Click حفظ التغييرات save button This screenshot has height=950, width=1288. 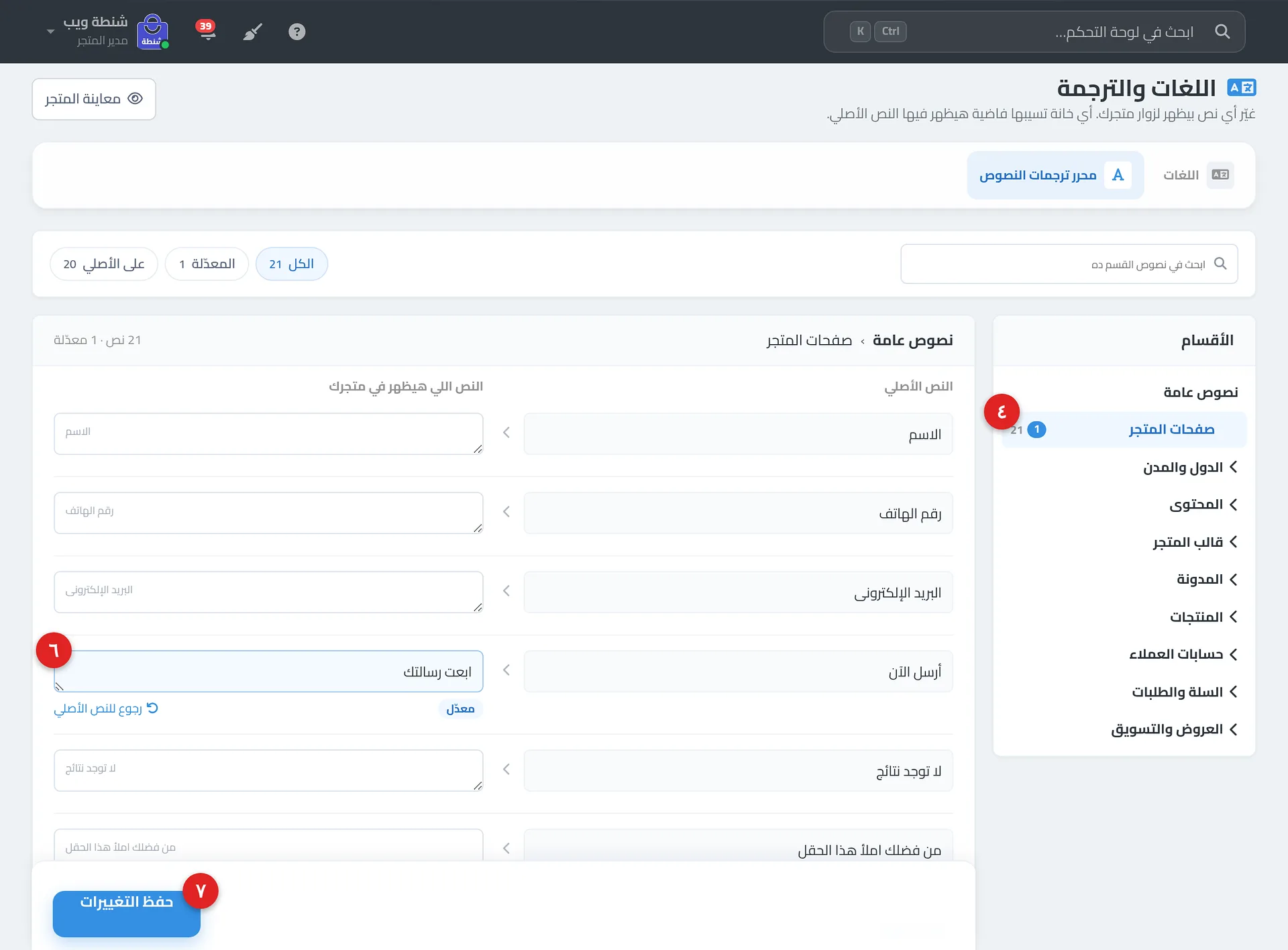[x=127, y=913]
